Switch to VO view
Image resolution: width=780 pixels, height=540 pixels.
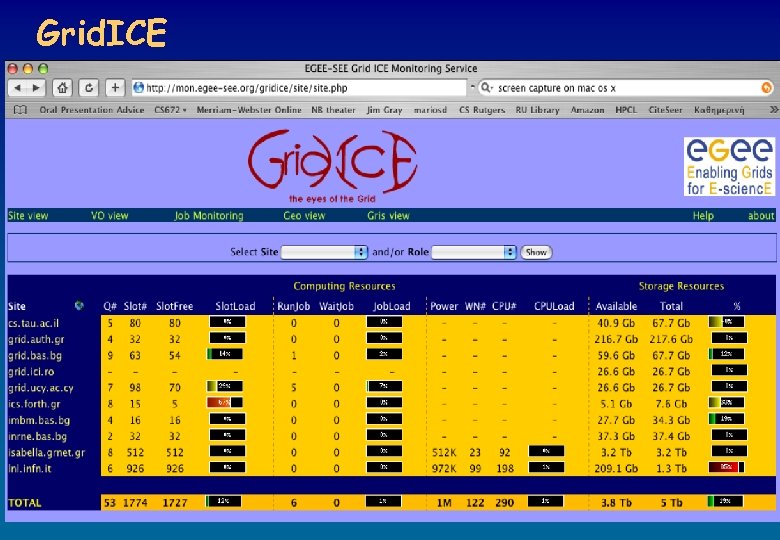click(x=109, y=216)
